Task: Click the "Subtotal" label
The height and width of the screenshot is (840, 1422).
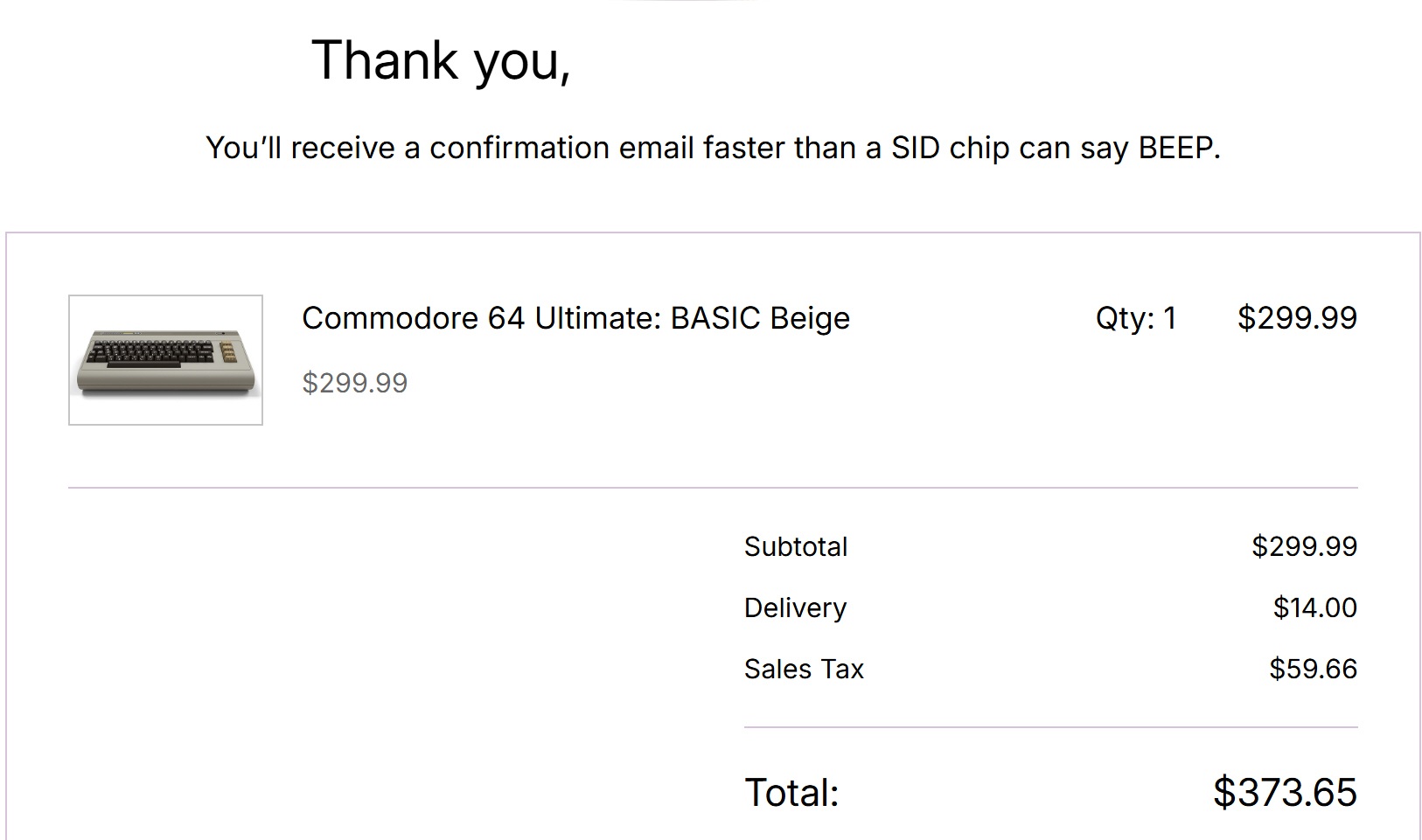Action: click(795, 546)
